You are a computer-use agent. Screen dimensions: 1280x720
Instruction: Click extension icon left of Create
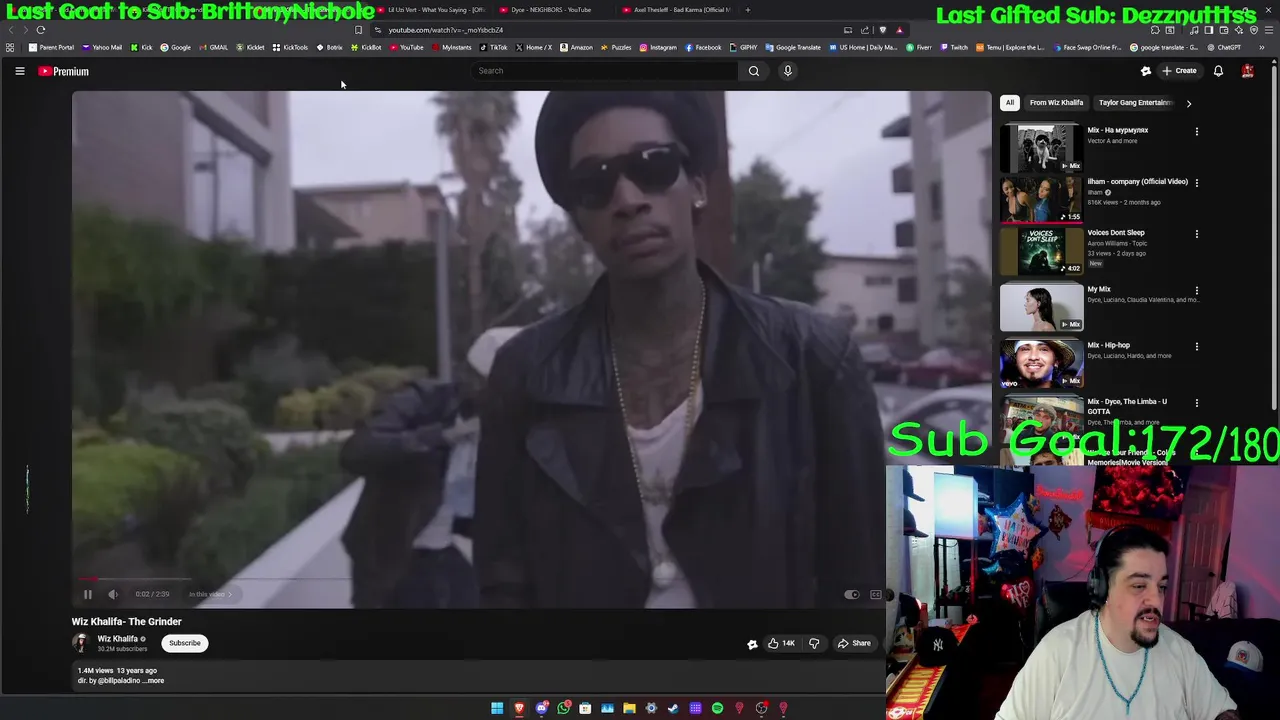1146,71
